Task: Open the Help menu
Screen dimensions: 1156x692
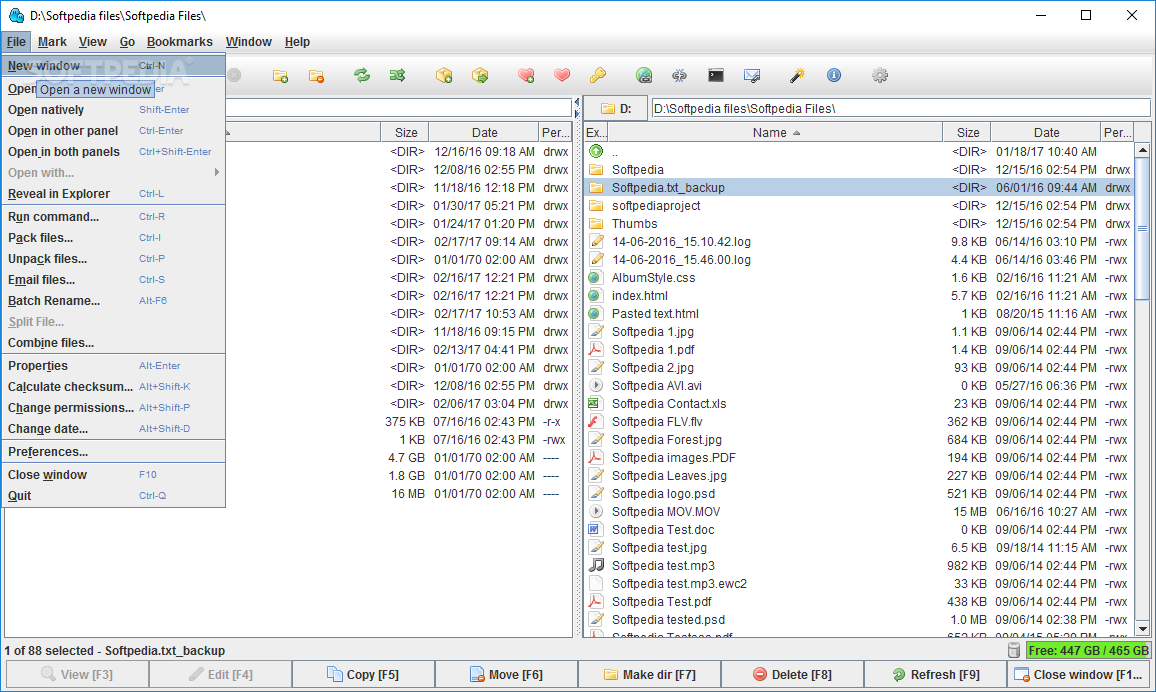Action: coord(297,42)
